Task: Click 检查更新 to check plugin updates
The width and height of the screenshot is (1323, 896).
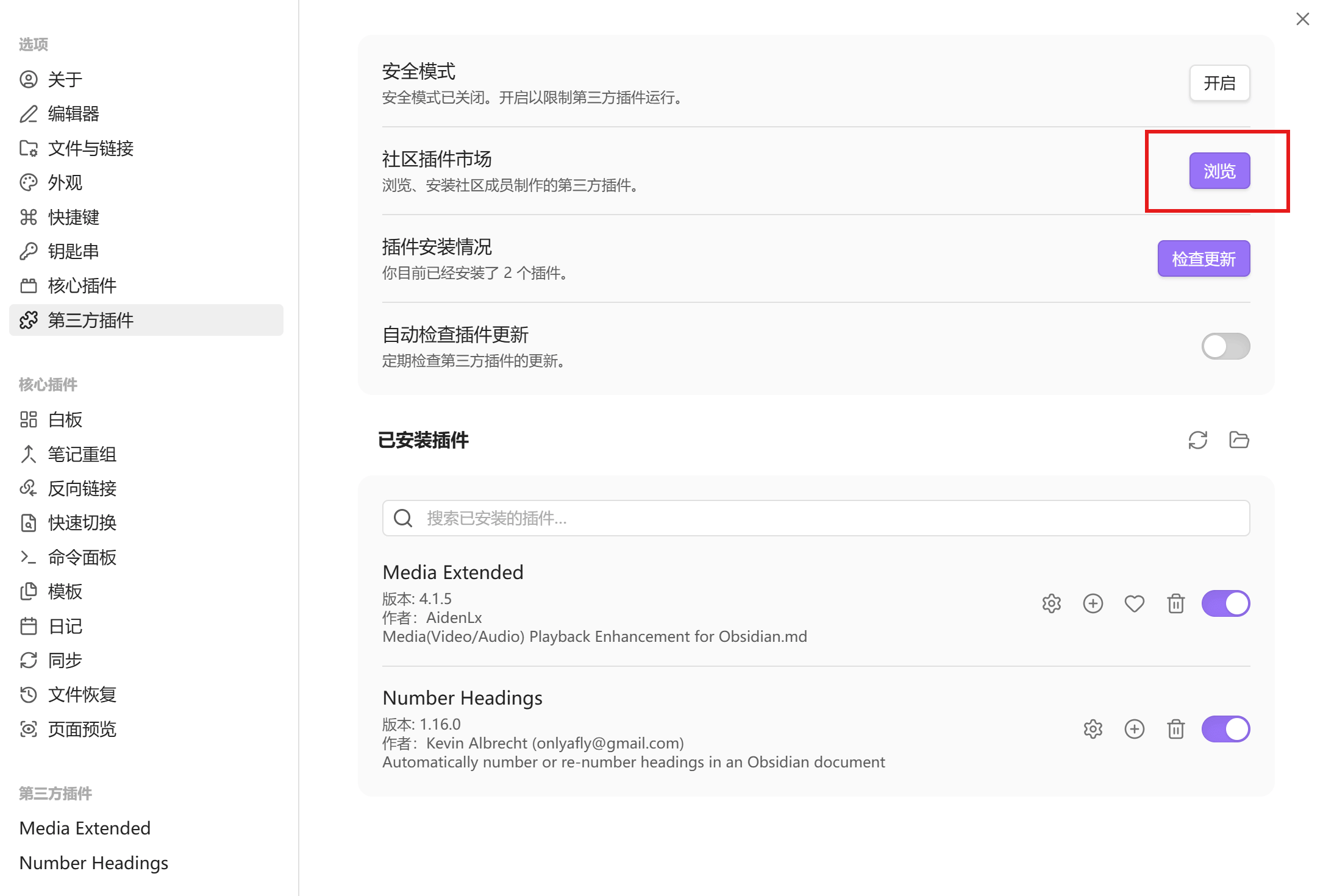Action: pyautogui.click(x=1203, y=258)
